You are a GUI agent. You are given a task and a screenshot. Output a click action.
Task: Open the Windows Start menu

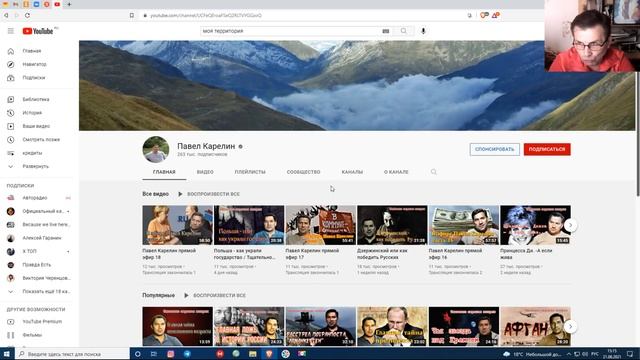click(x=7, y=354)
